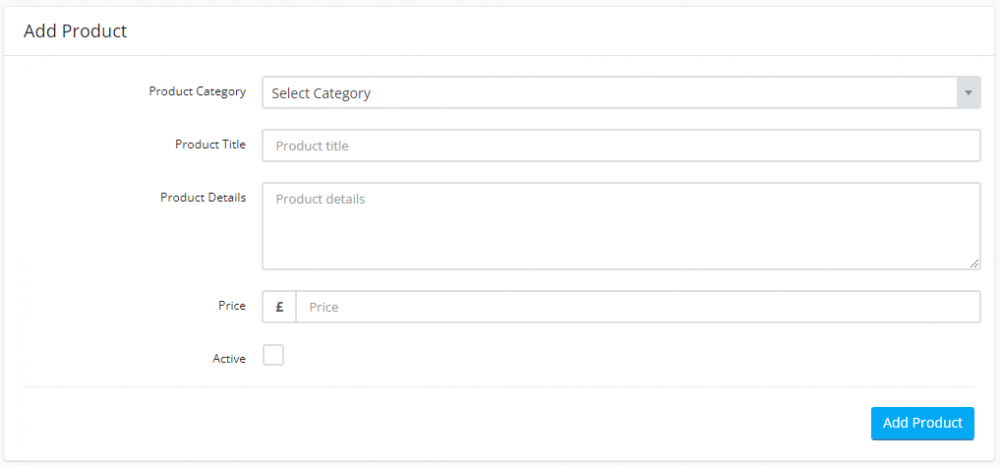Click the "Price" placeholder text
This screenshot has height=465, width=1000.
click(x=324, y=307)
